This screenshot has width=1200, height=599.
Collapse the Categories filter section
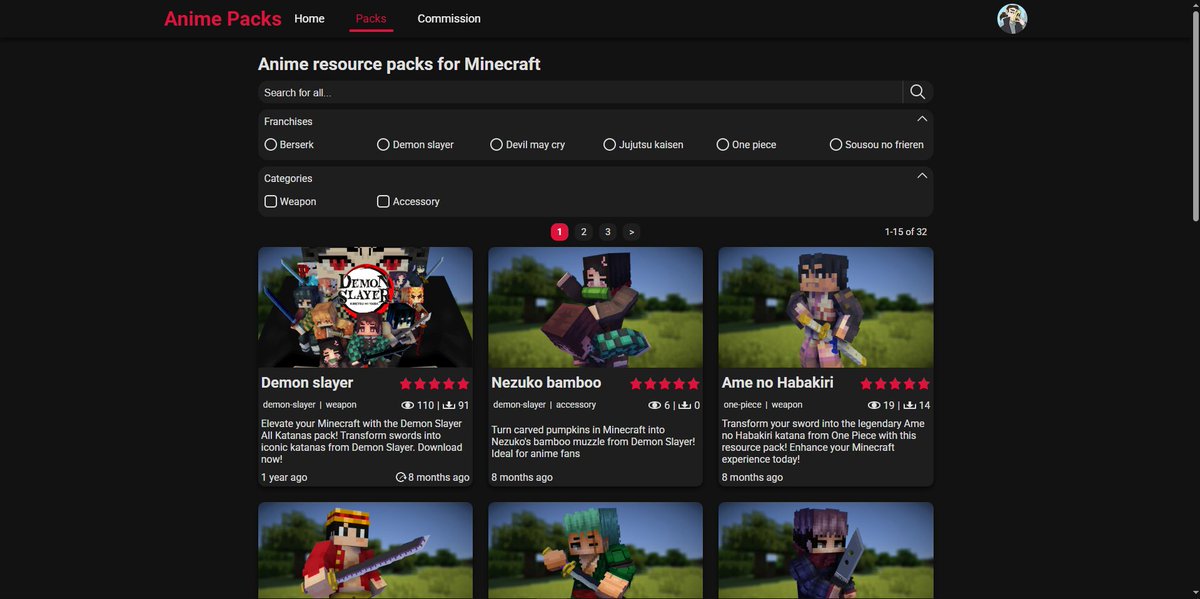[x=922, y=176]
